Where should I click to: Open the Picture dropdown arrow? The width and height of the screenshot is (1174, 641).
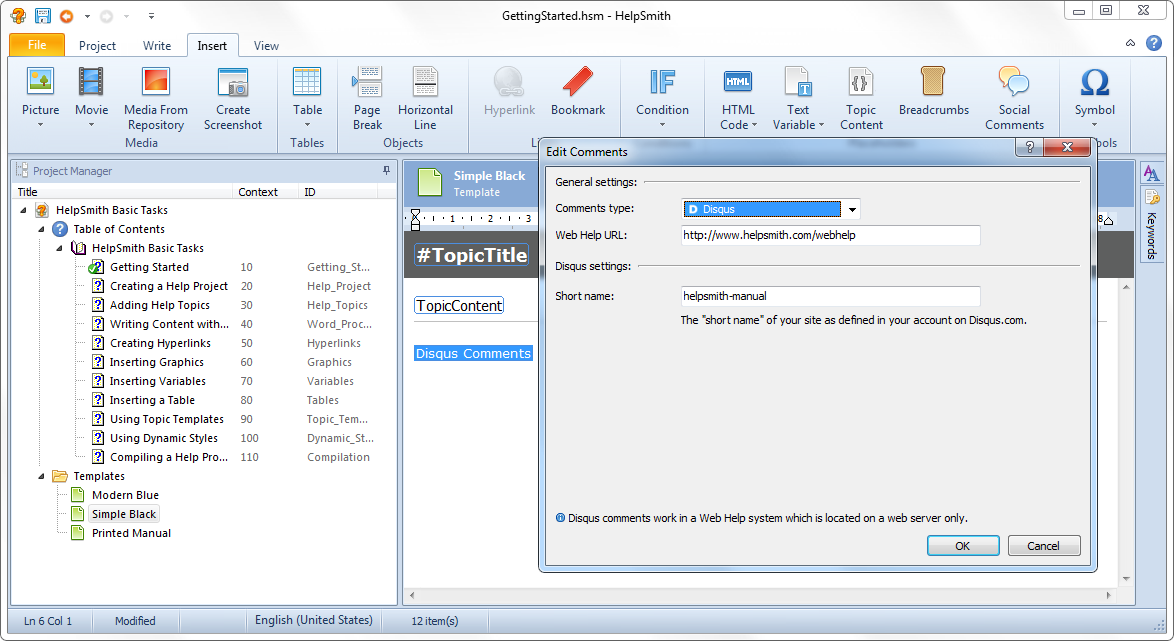(x=40, y=126)
